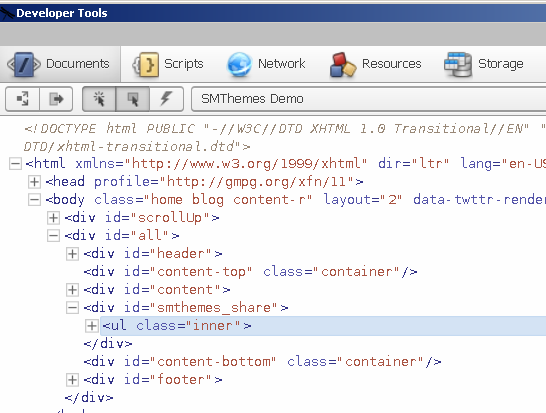Screen dimensions: 546x413
Task: Select the ul class inner row
Action: (323, 326)
